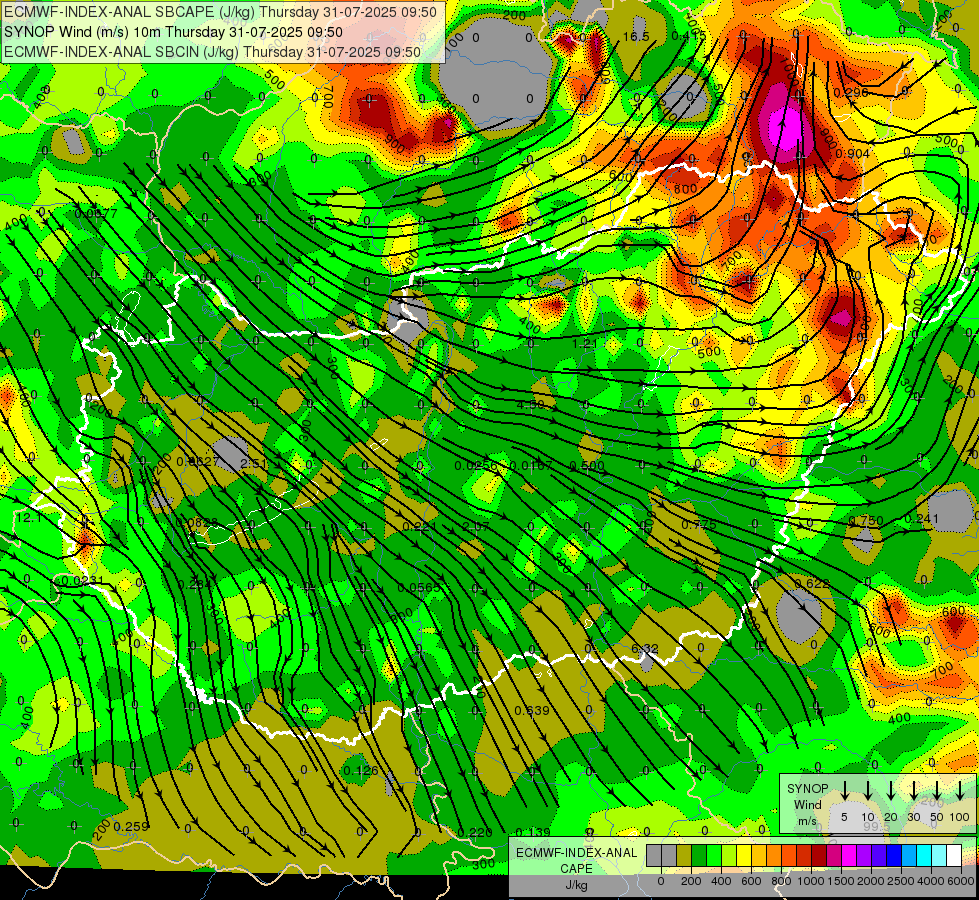Image resolution: width=979 pixels, height=900 pixels.
Task: Click the station value 0.904
Action: coord(852,154)
